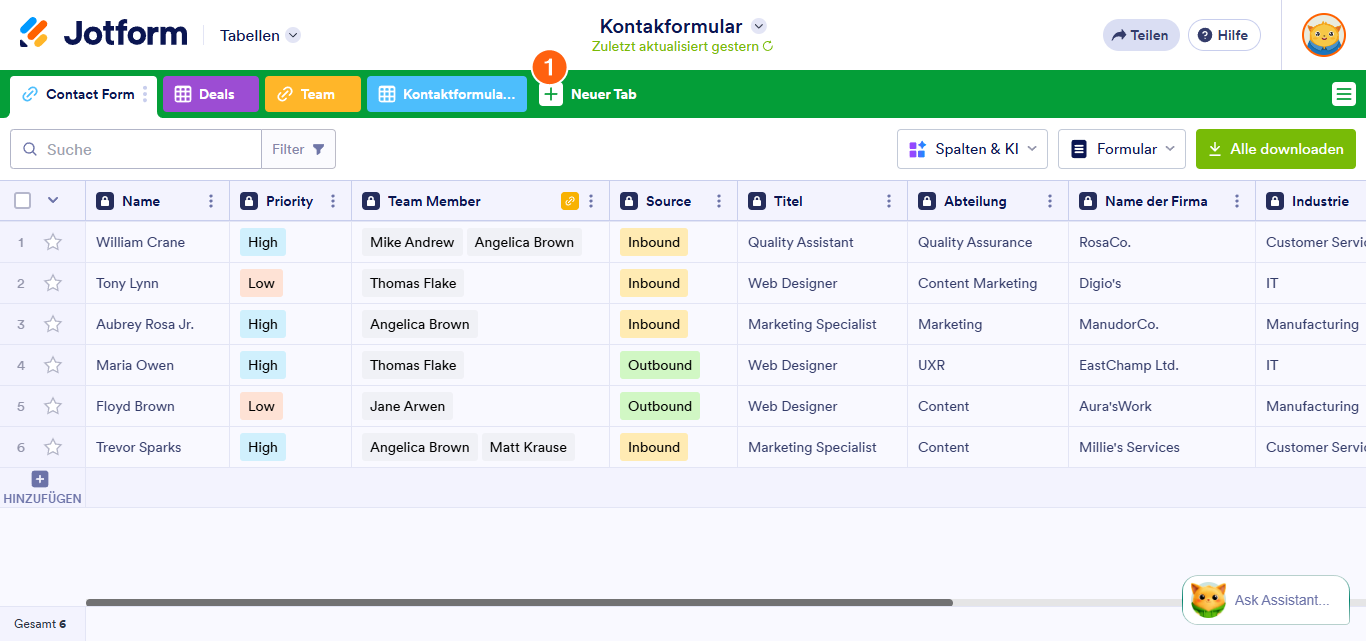Viewport: 1366px width, 641px height.
Task: Switch to the Kontaktformula... tab
Action: [x=447, y=94]
